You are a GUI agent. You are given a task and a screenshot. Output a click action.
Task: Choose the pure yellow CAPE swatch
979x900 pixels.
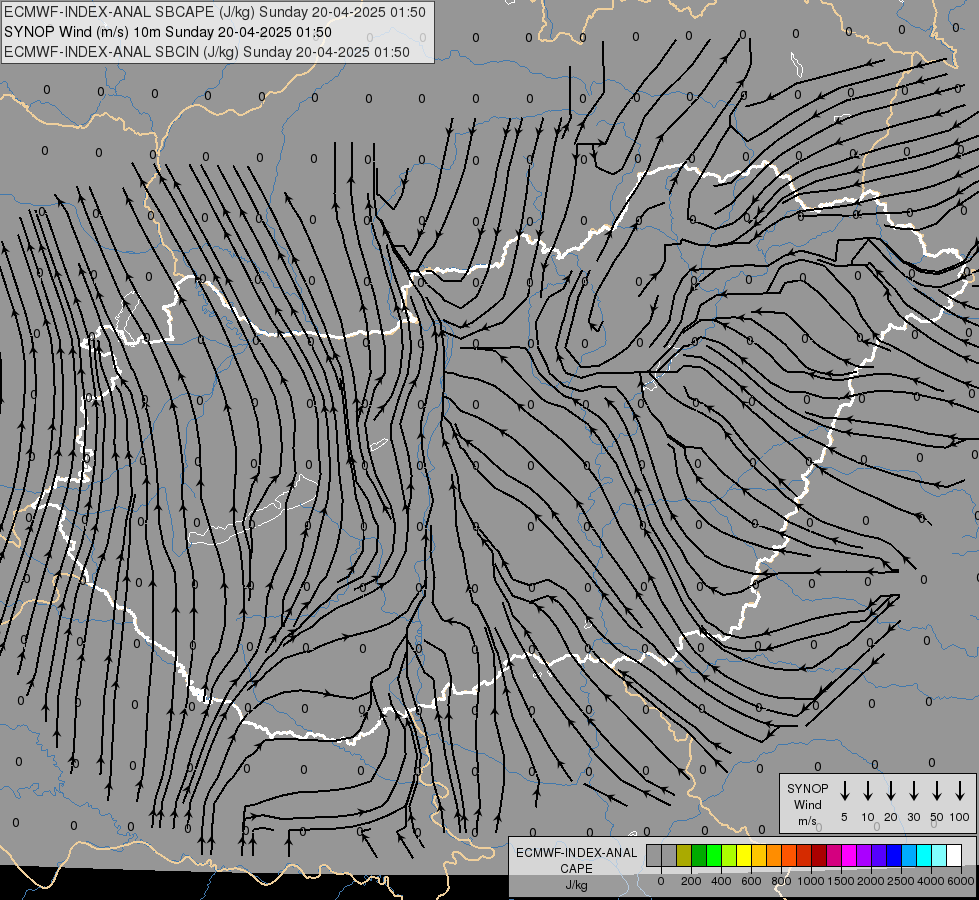(744, 855)
